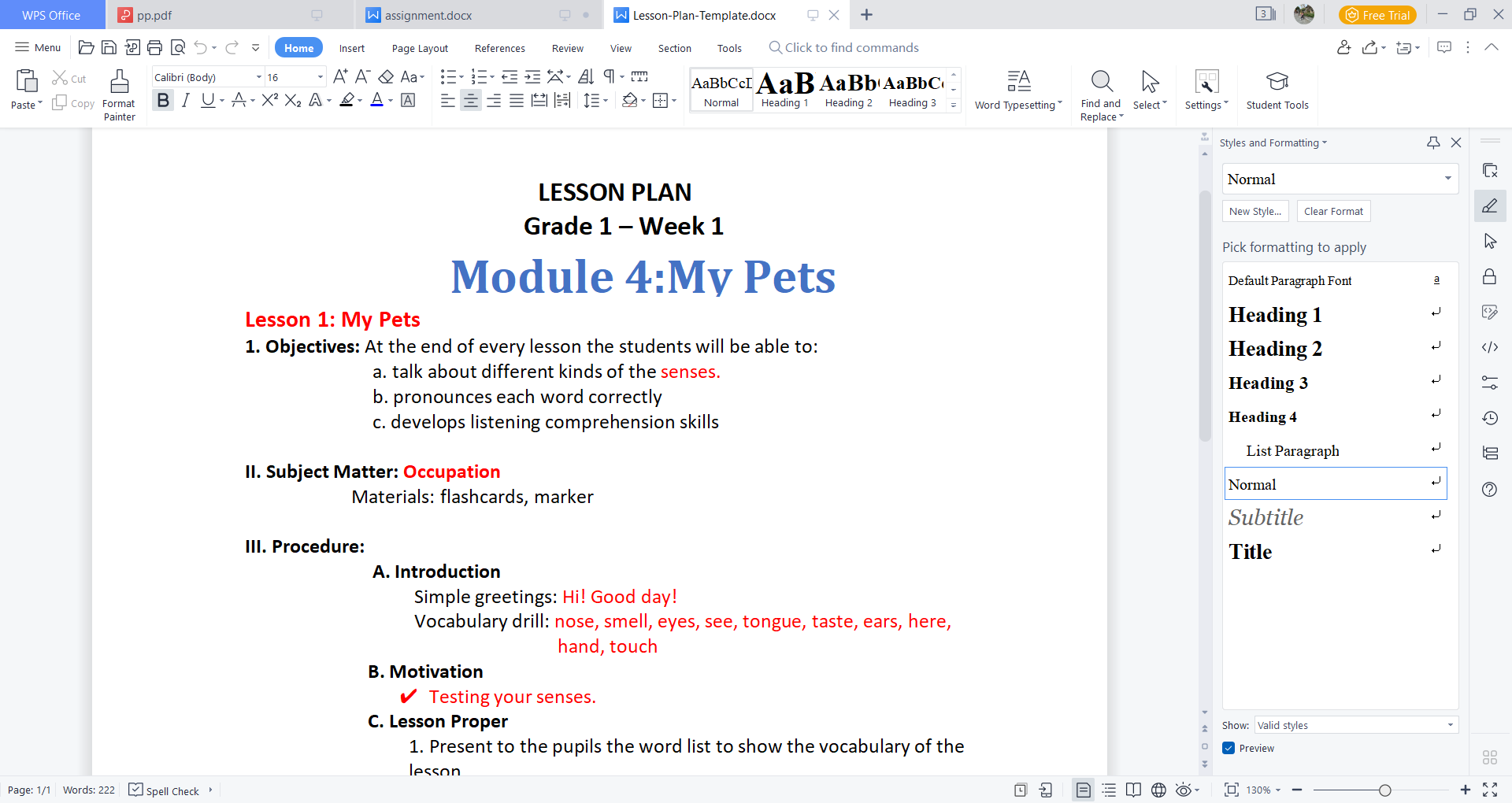Toggle character border on text
The image size is (1512, 803).
point(408,100)
